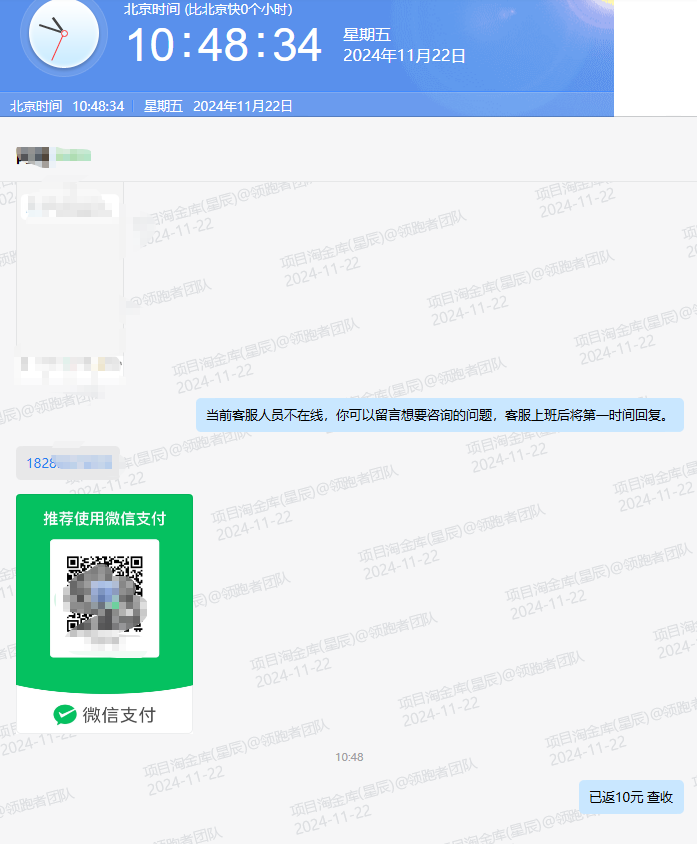
Task: Click the blurred contact name beside the avatar
Action: coord(73,155)
